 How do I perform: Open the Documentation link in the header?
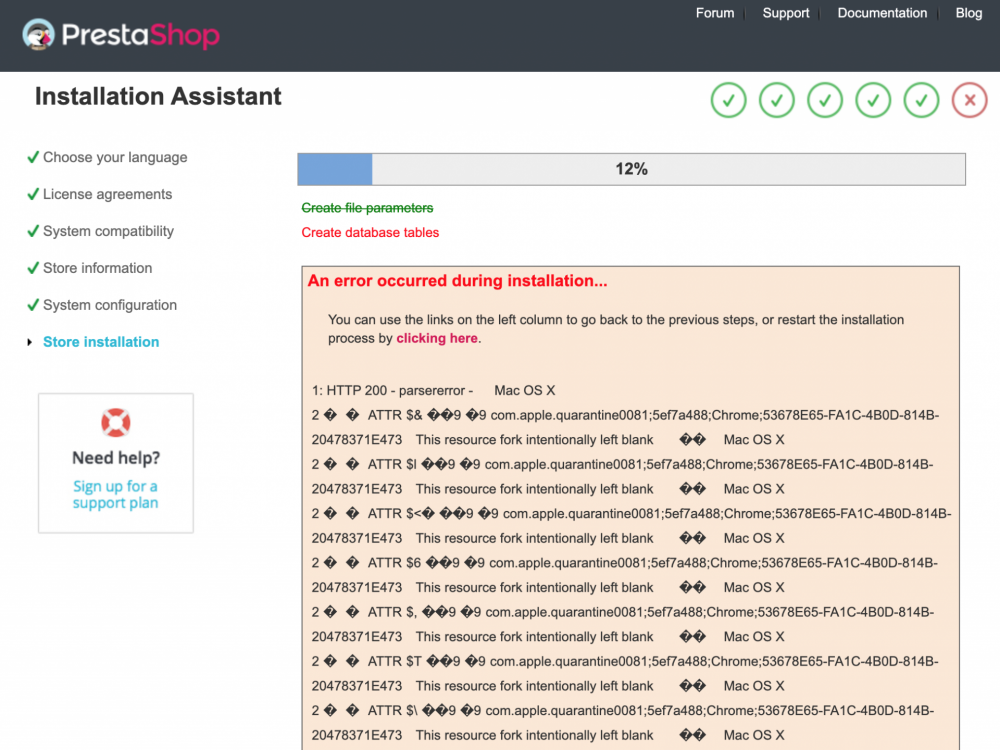pos(882,13)
